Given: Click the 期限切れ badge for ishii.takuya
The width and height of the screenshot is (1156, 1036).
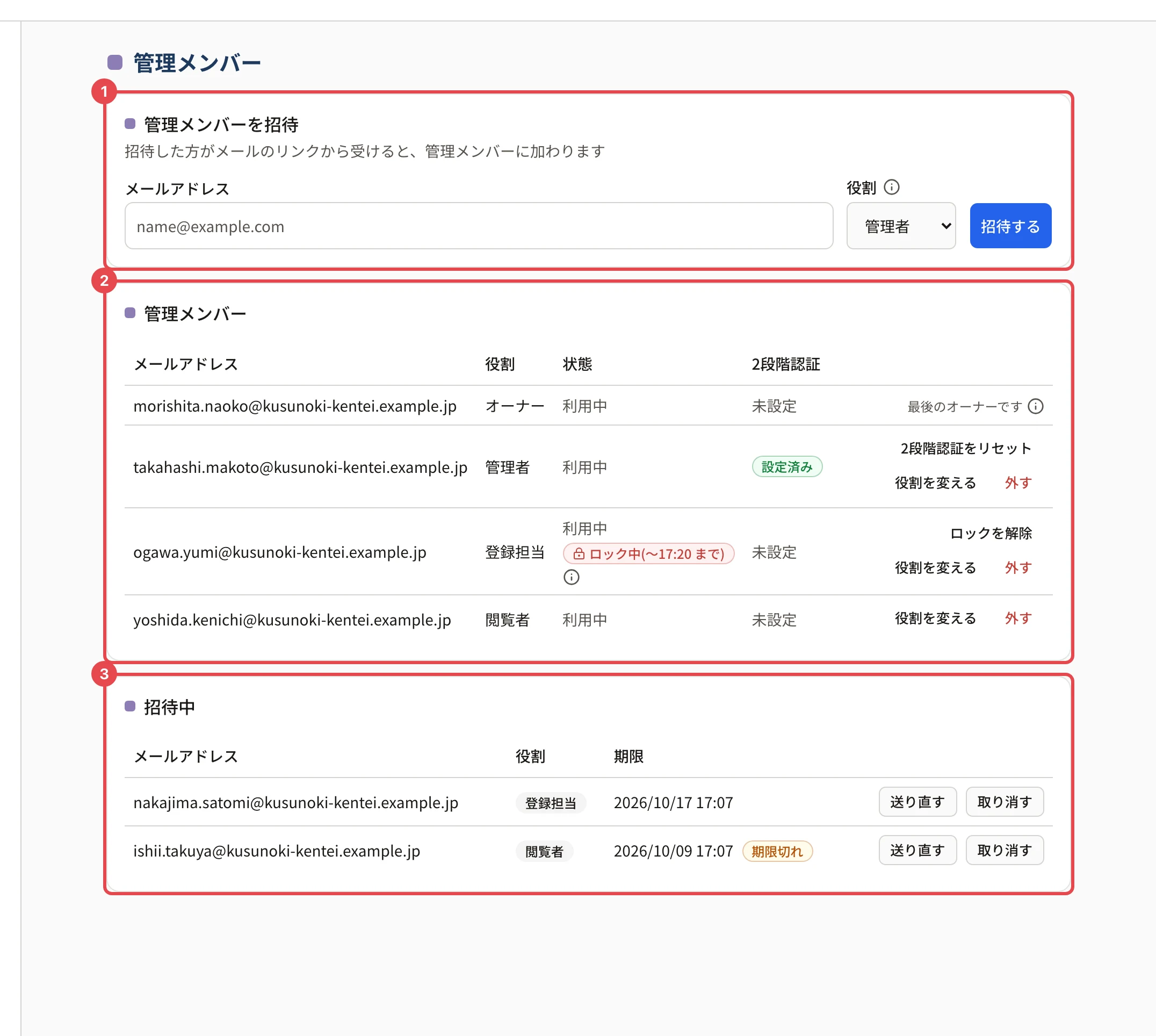Looking at the screenshot, I should (x=777, y=851).
